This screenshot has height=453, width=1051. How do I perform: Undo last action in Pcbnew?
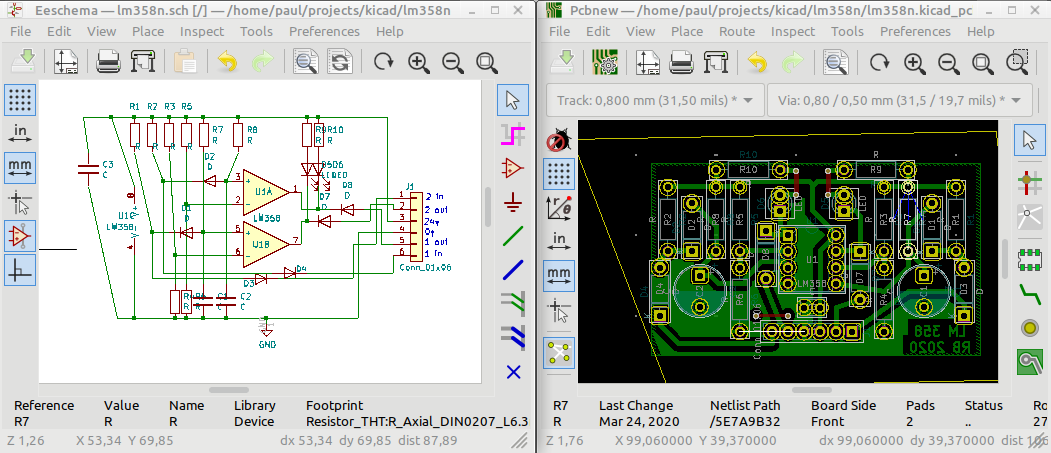click(x=757, y=62)
